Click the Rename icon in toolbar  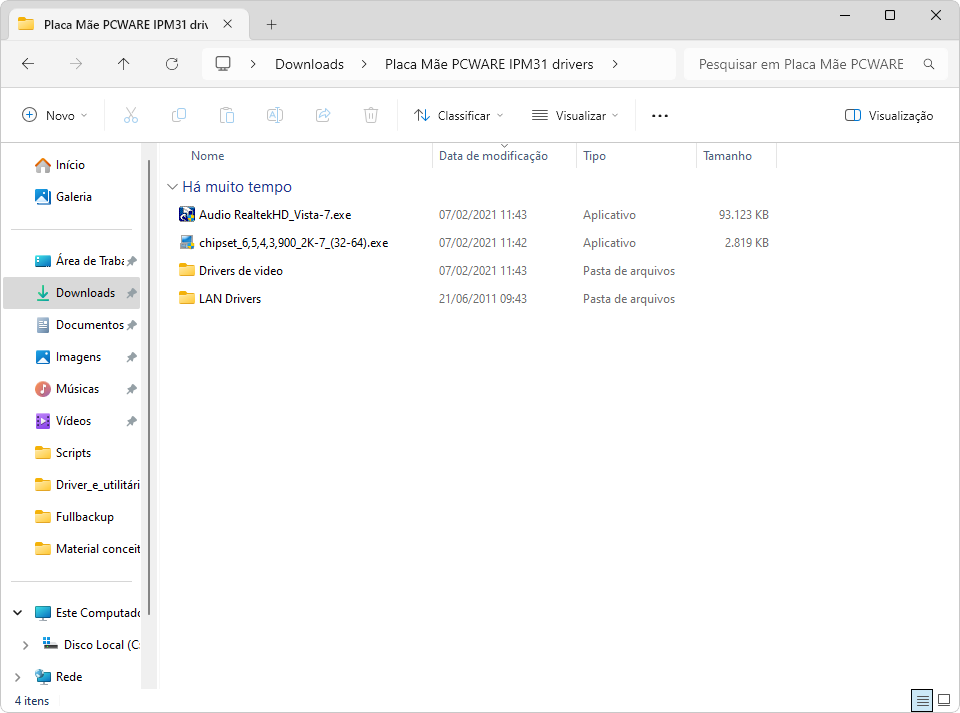click(275, 115)
